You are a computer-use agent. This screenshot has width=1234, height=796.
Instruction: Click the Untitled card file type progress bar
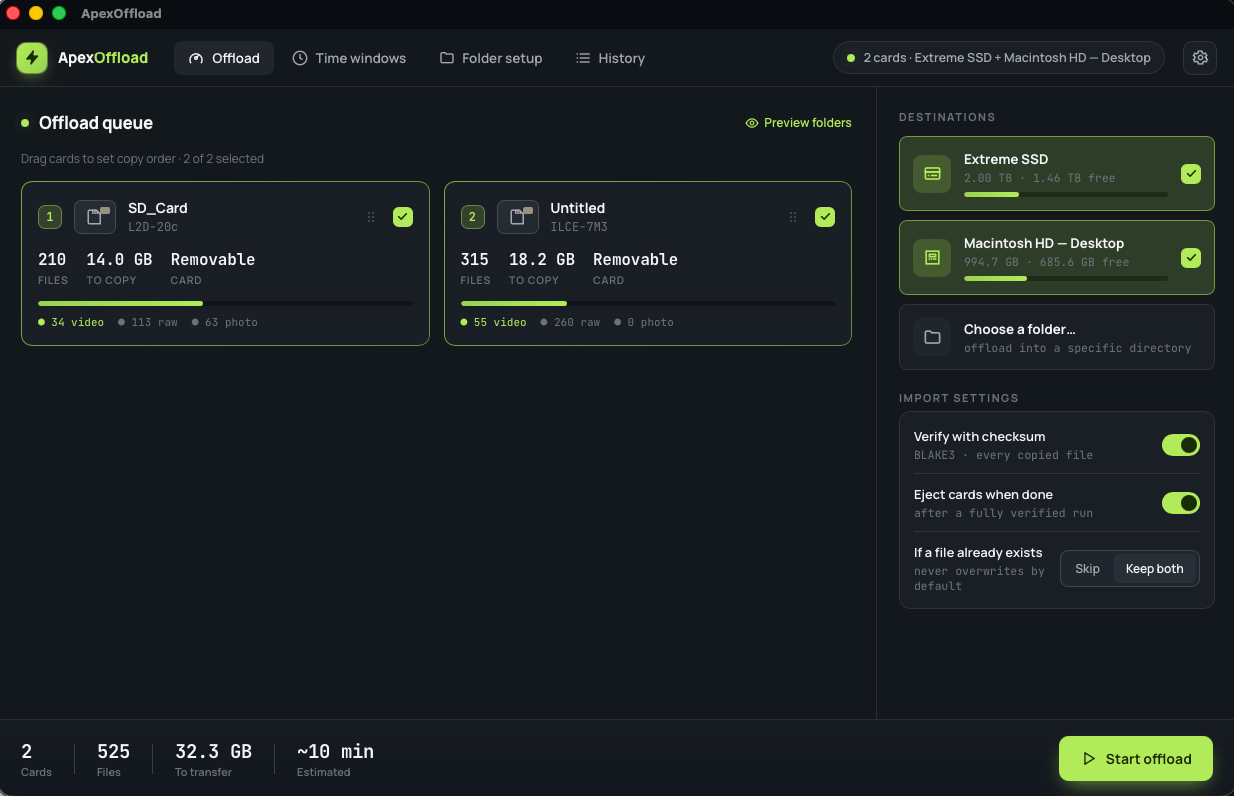coord(647,303)
